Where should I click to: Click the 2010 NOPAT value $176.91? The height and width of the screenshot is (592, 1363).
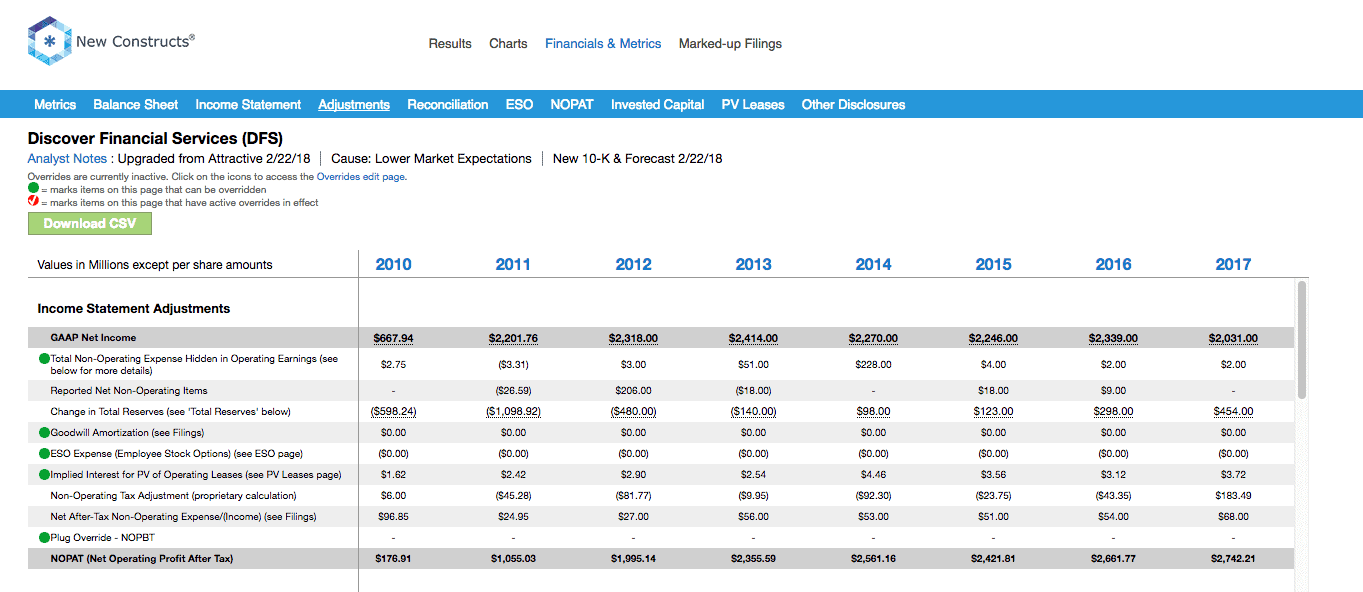(x=393, y=559)
